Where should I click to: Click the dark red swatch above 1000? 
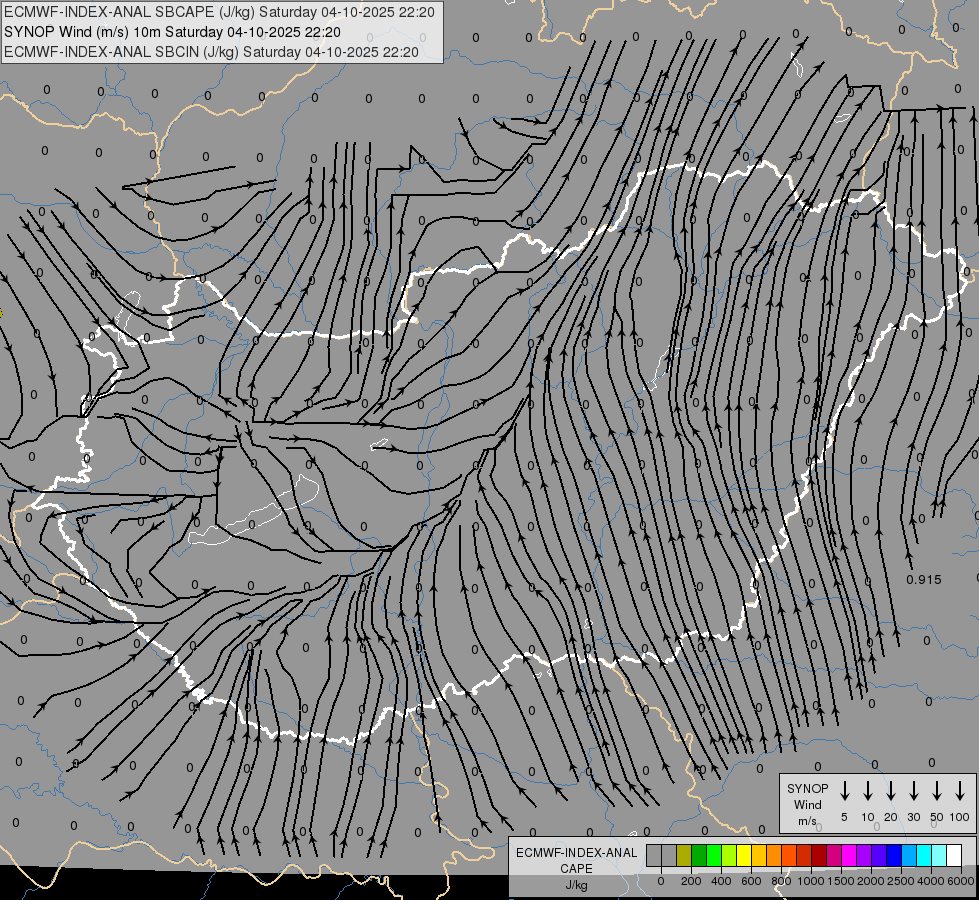click(x=819, y=855)
